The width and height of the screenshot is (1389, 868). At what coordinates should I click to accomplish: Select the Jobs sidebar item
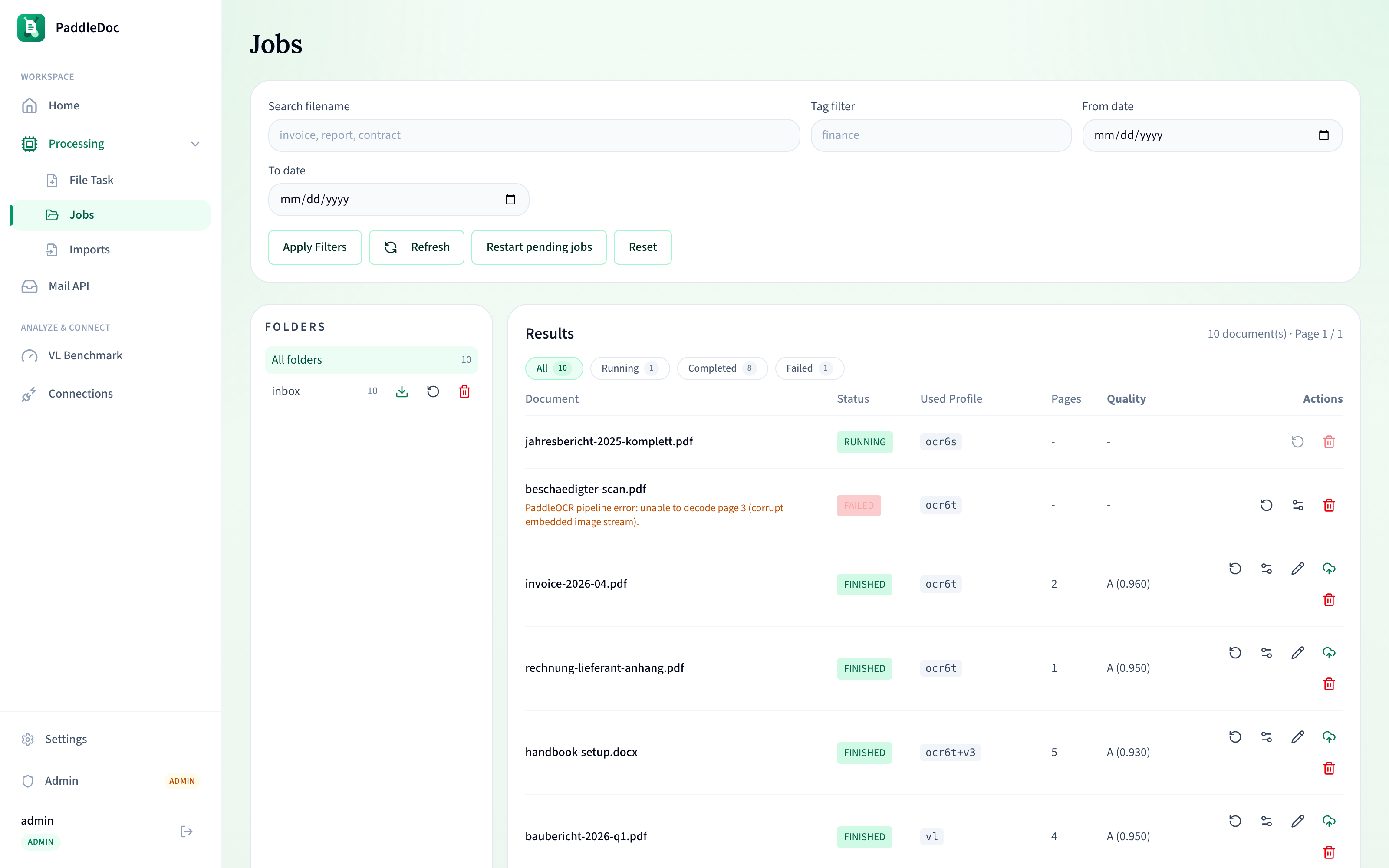[x=111, y=215]
